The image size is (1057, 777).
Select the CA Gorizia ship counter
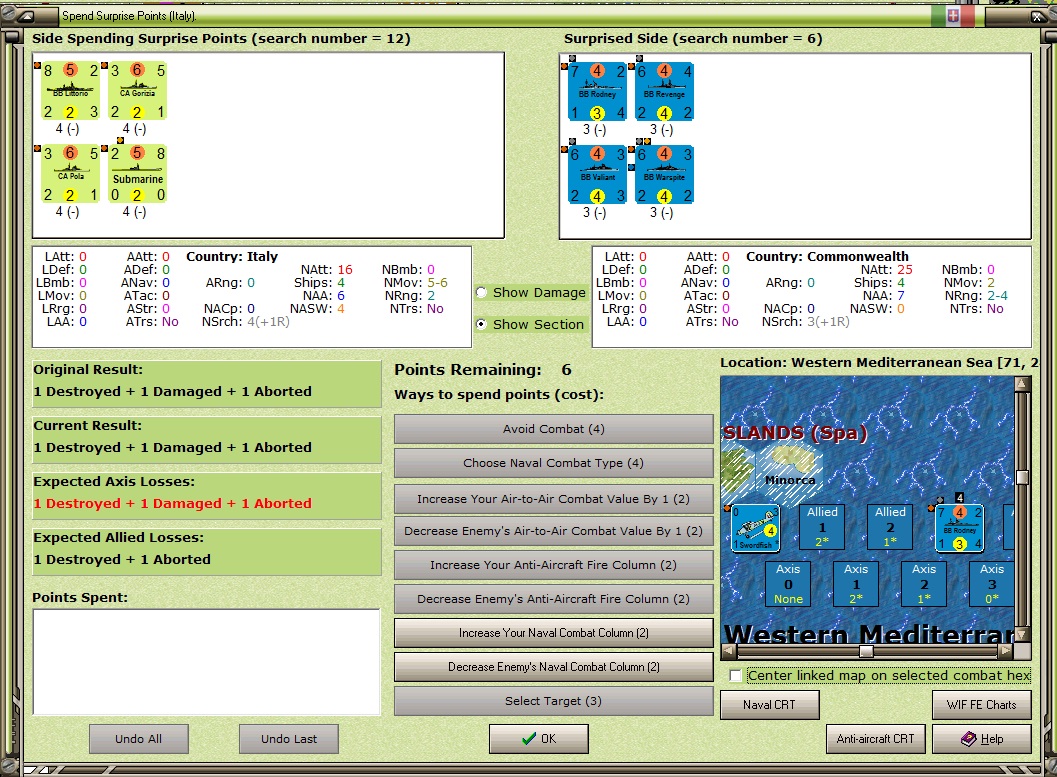click(x=138, y=91)
